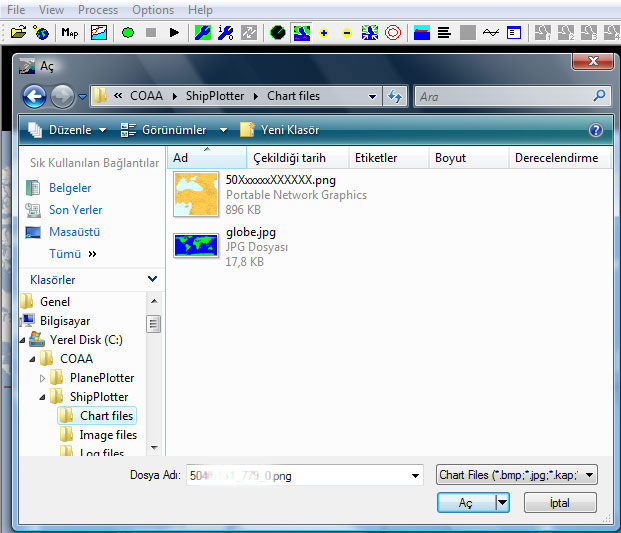Collapse the Yerel Disk (C:) tree node
The width and height of the screenshot is (621, 533).
tap(23, 340)
